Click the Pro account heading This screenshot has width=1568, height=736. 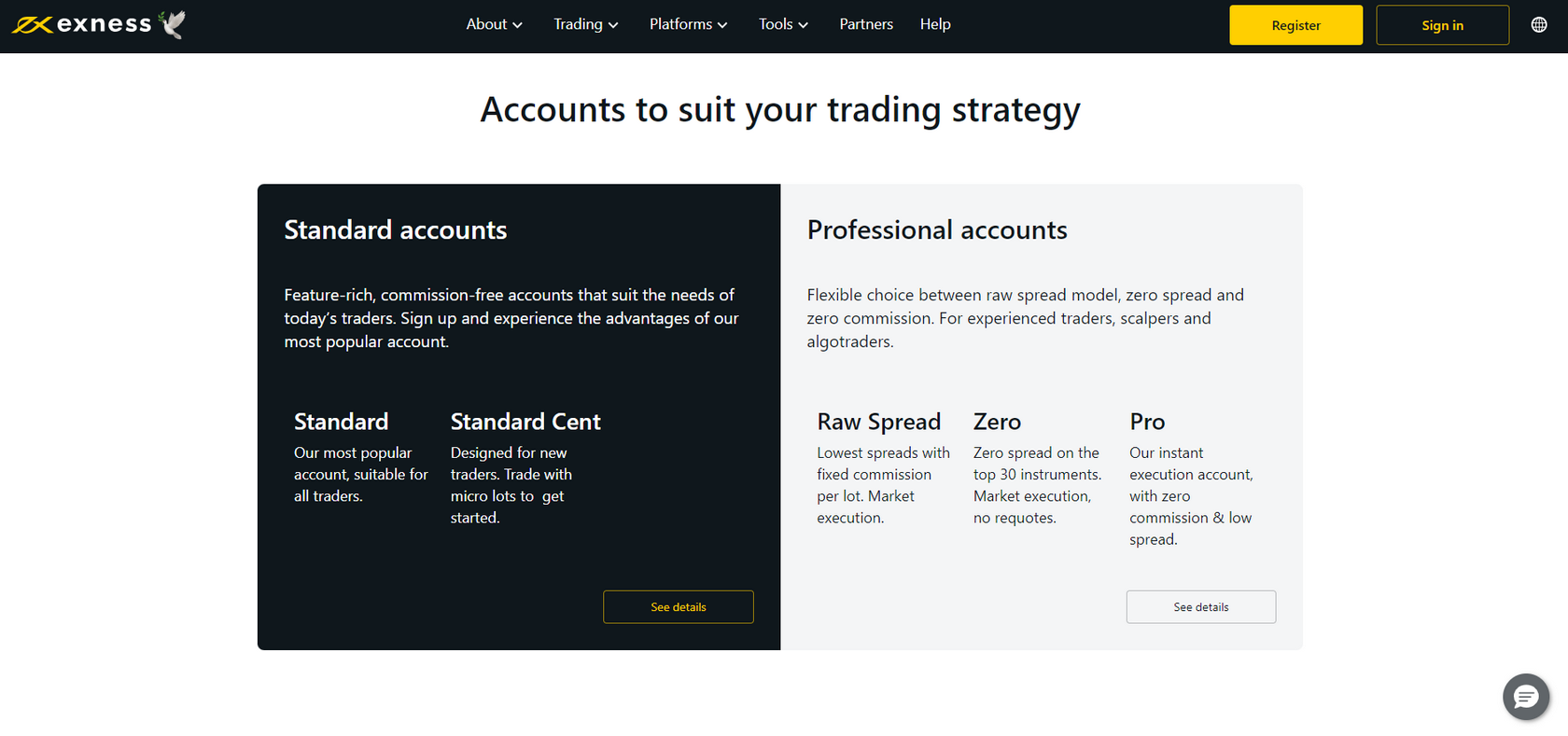click(1146, 421)
